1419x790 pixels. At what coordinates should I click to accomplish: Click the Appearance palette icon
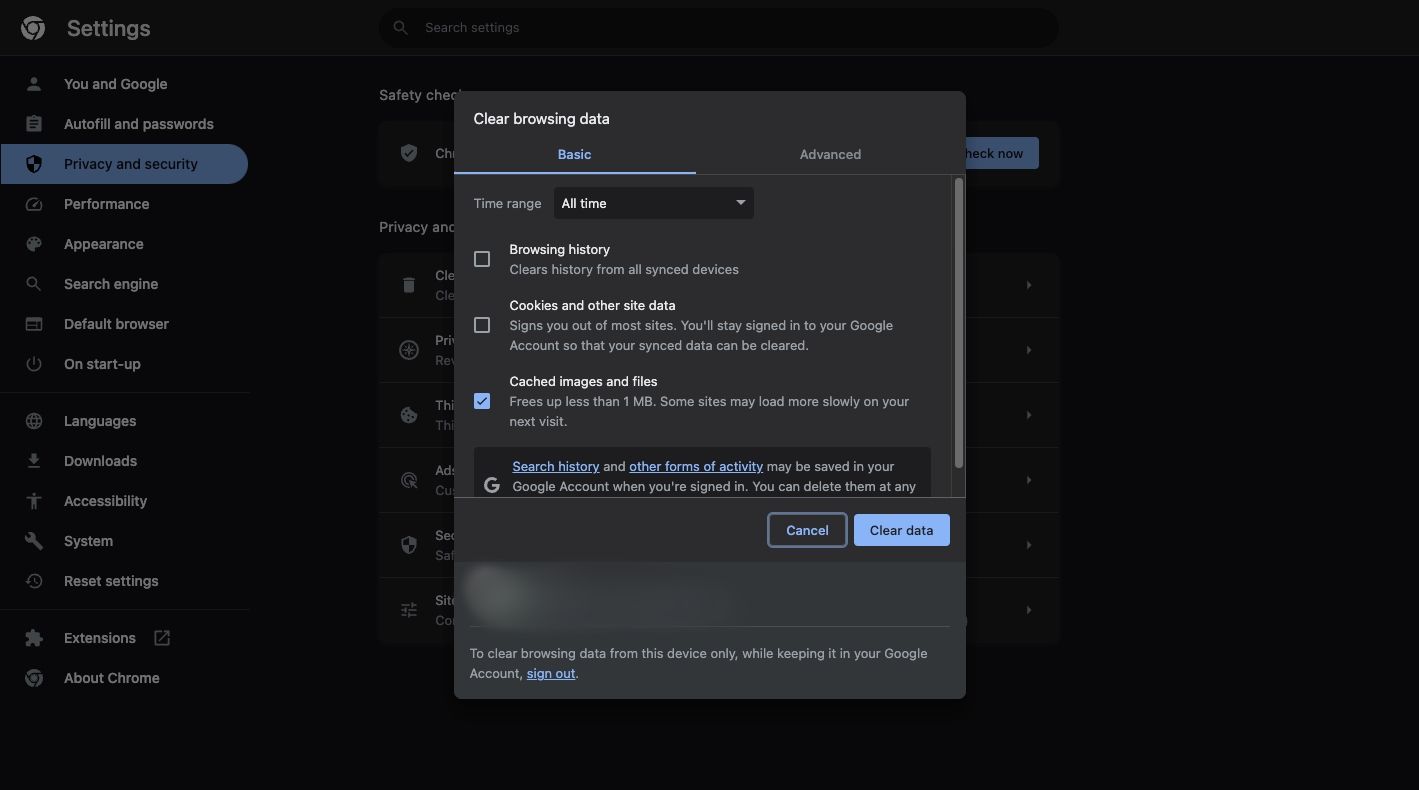click(x=34, y=244)
